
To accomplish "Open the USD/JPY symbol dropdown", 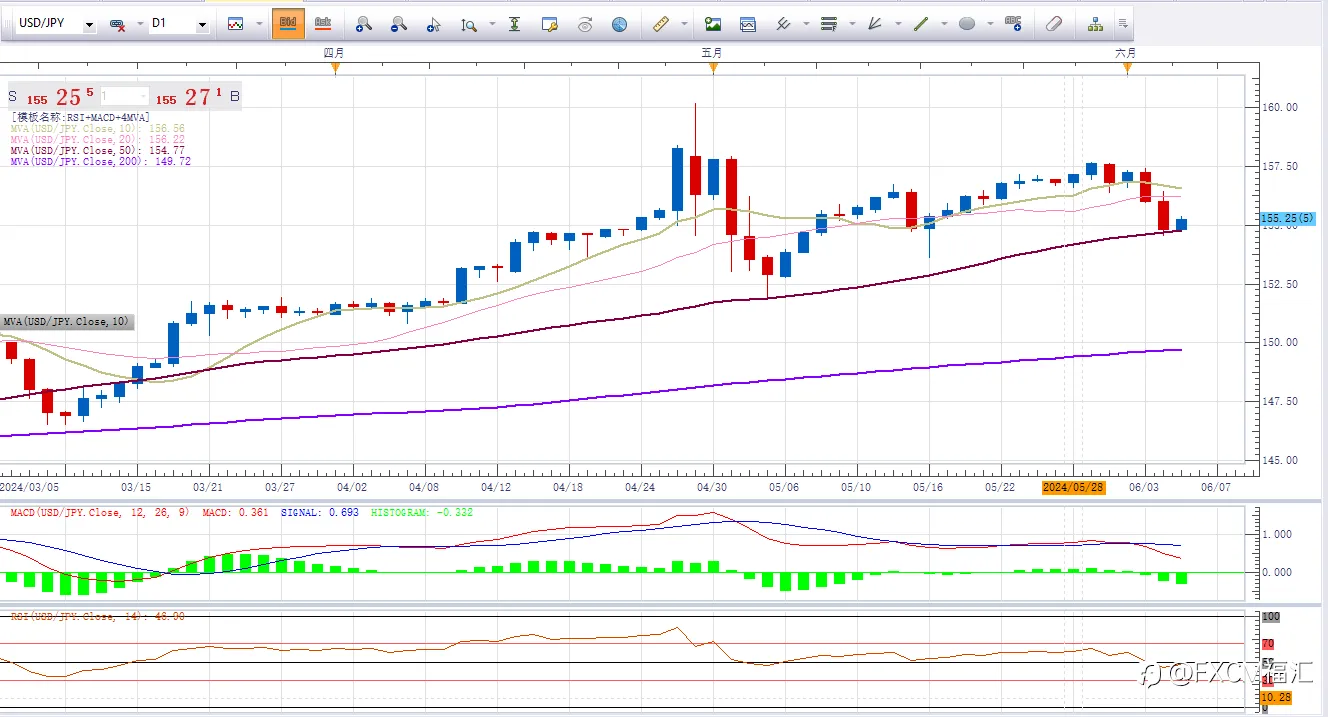I will [88, 24].
